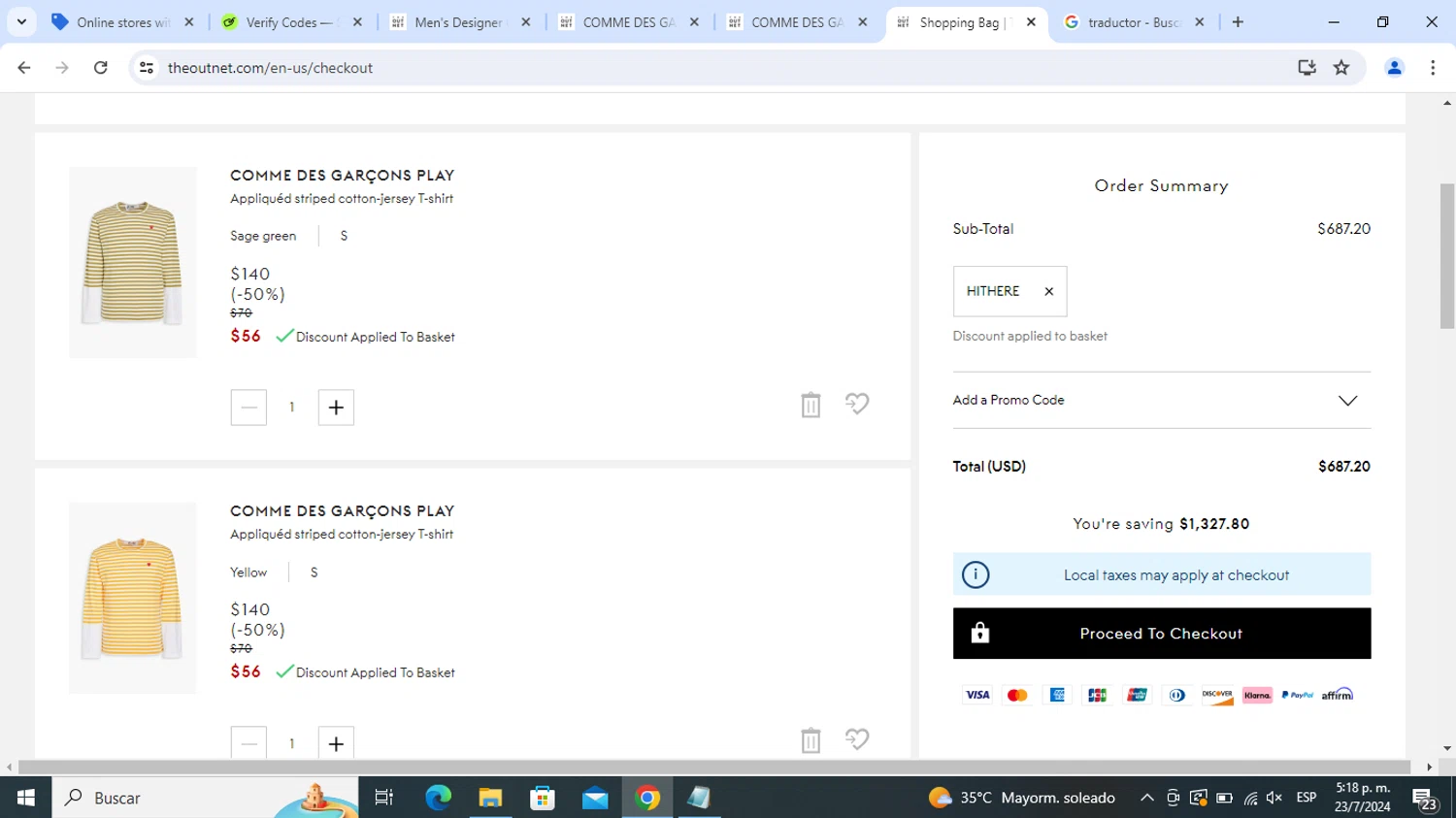Remove the HITHERE promo code
The width and height of the screenshot is (1456, 818).
pos(1048,291)
